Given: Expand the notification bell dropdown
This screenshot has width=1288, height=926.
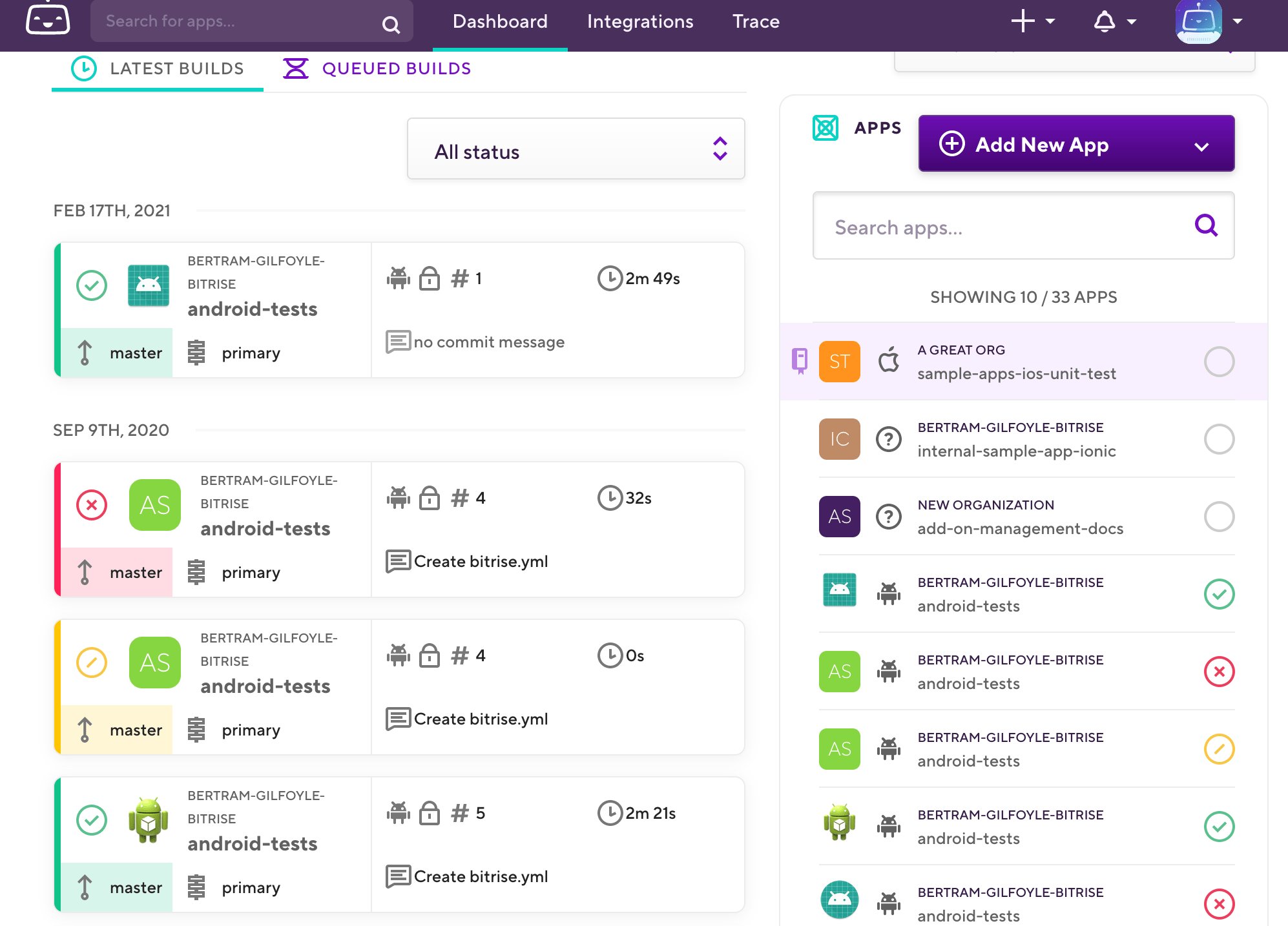Looking at the screenshot, I should 1132,22.
